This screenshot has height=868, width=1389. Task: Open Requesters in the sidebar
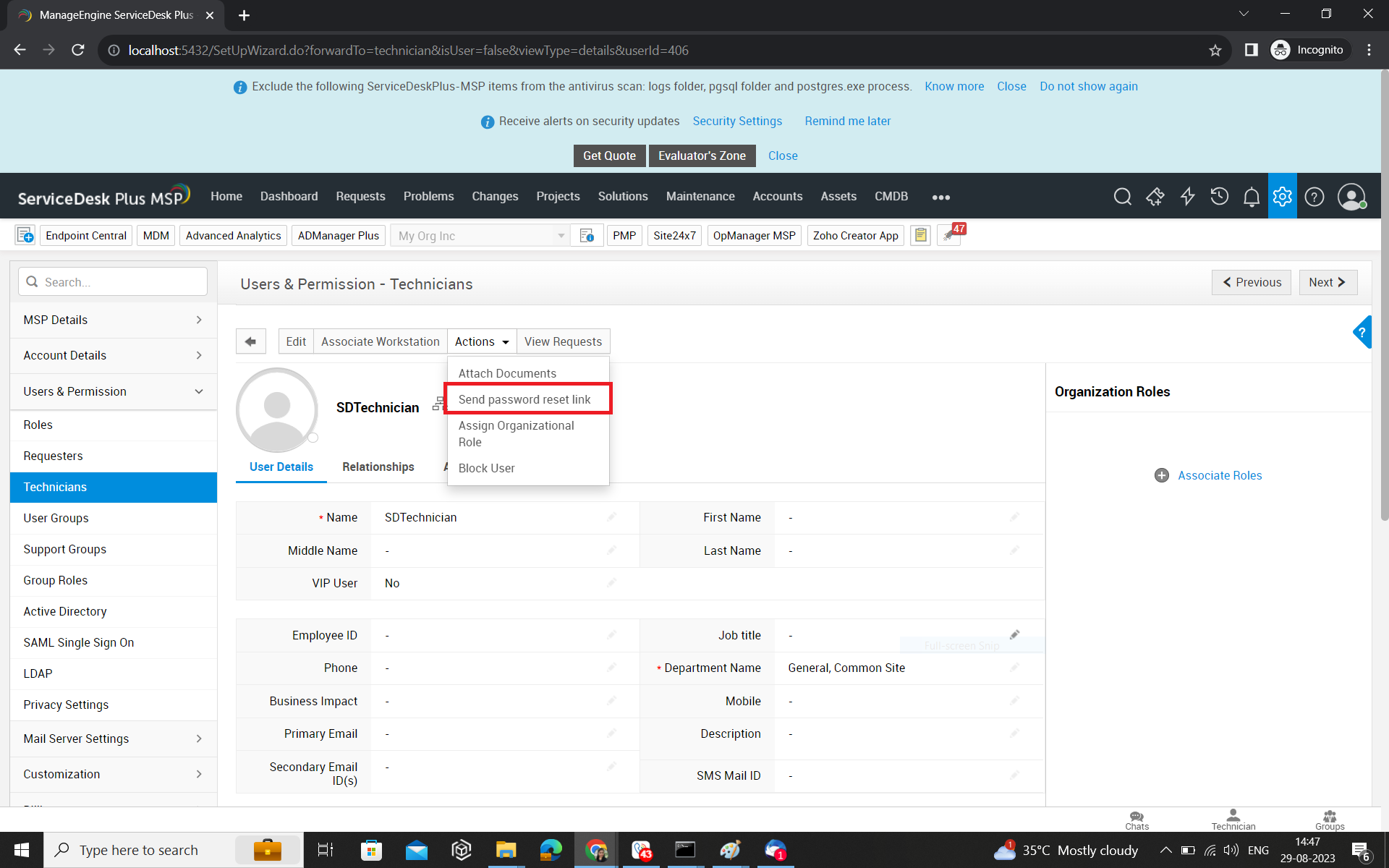114,456
